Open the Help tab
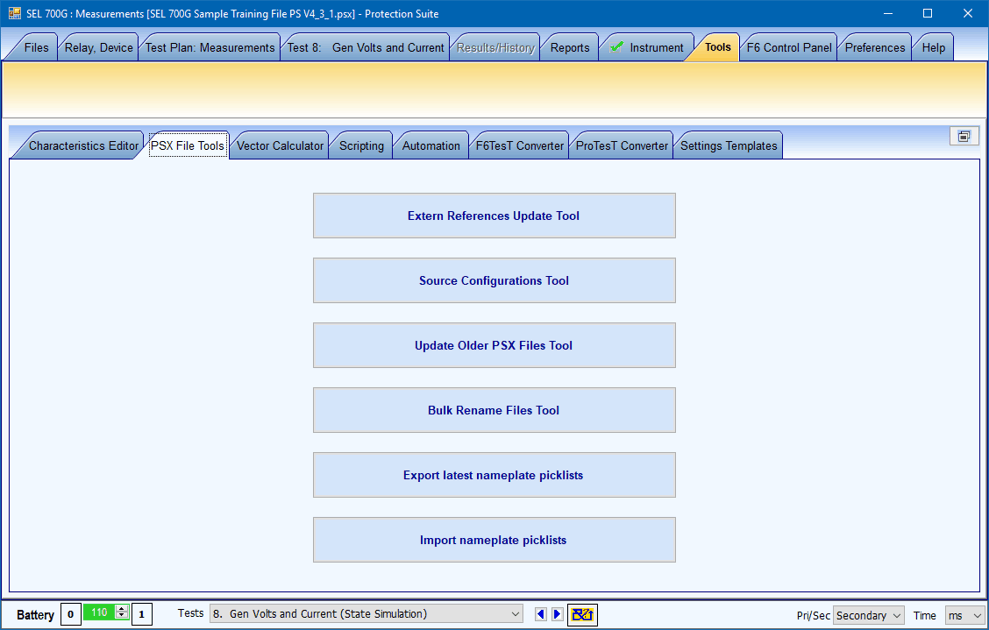The height and width of the screenshot is (630, 989). [933, 47]
